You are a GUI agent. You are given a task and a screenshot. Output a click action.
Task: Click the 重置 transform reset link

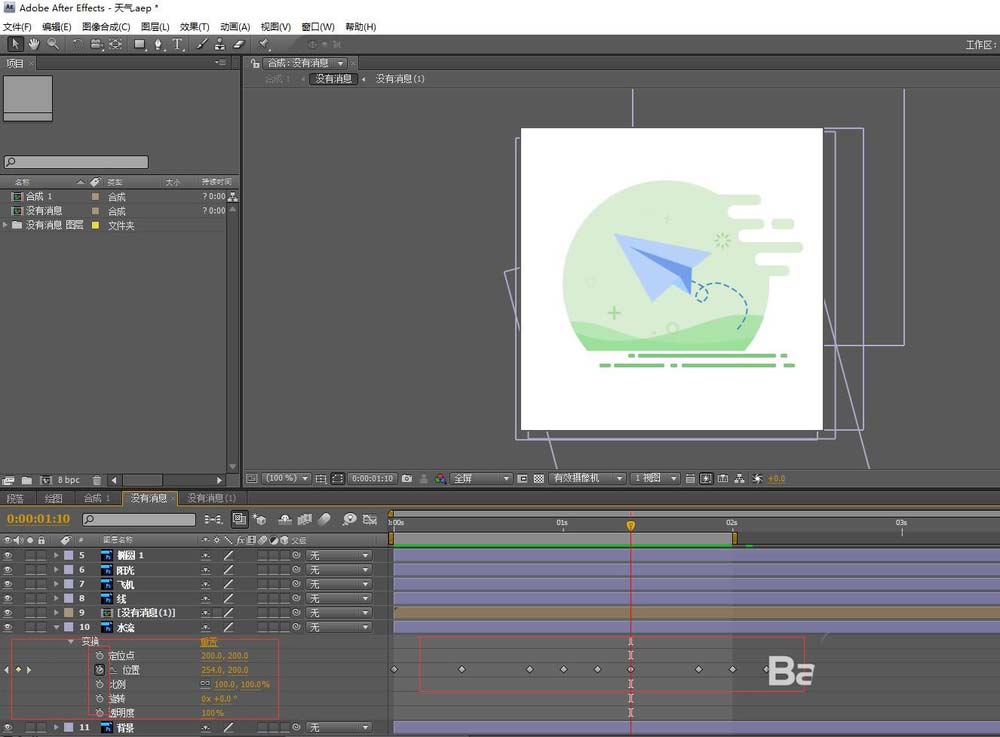[x=209, y=642]
